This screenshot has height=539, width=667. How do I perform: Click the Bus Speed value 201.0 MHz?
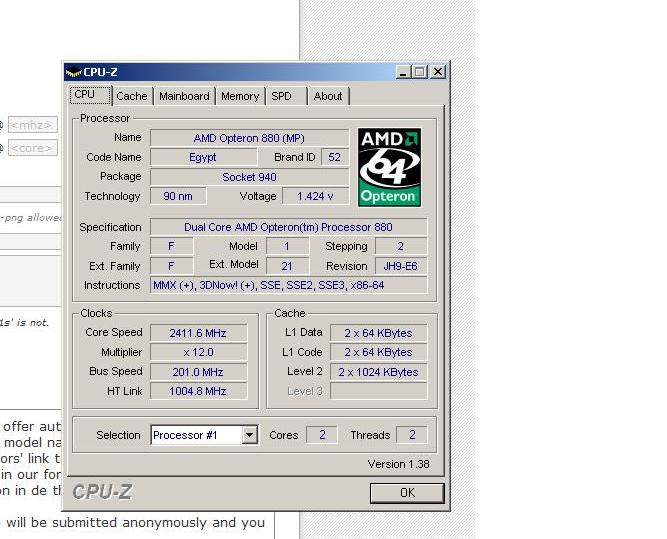coord(198,372)
